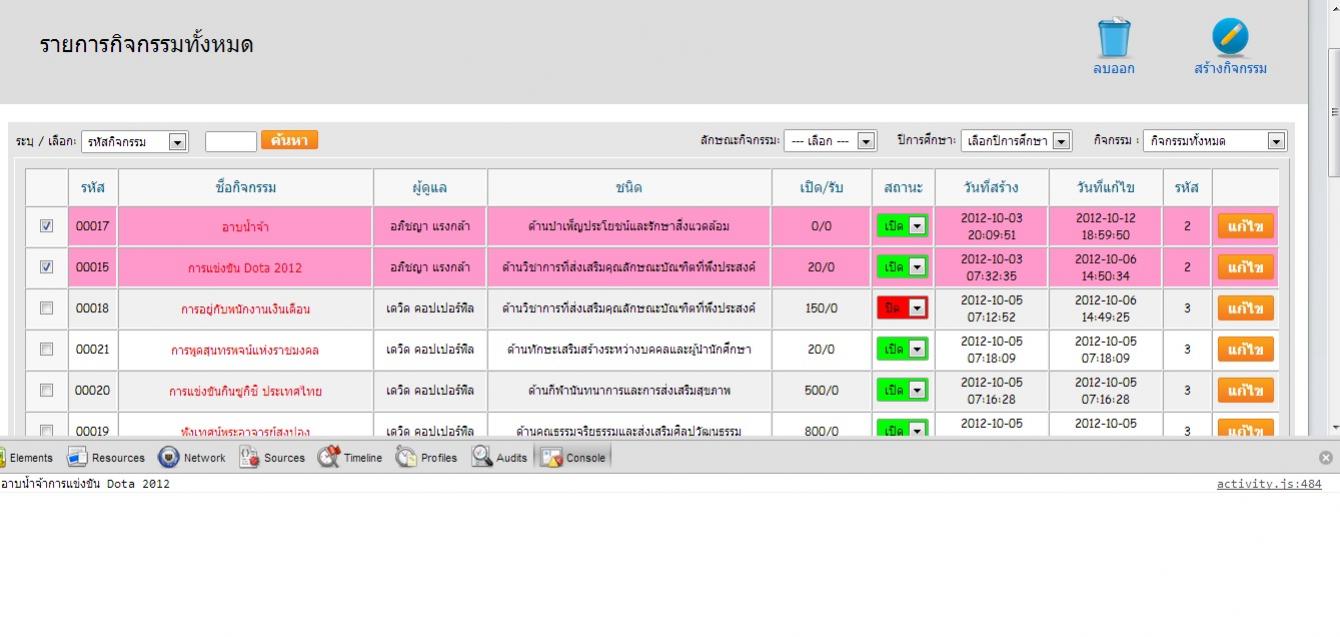The width and height of the screenshot is (1340, 637).
Task: Click แก้ไข button for row 00015
Action: point(1245,267)
